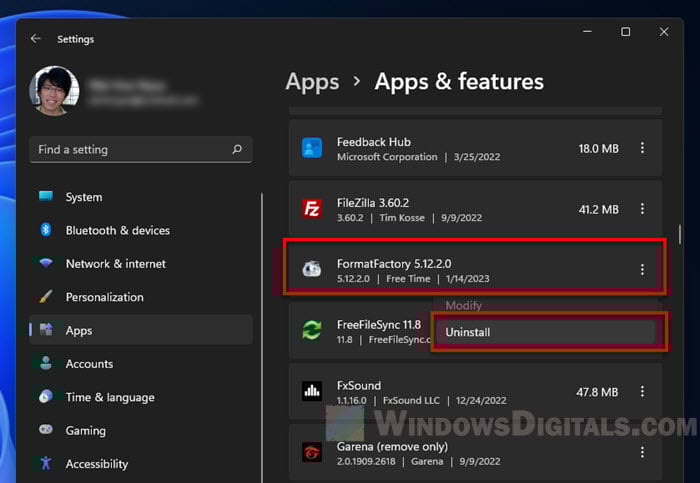The width and height of the screenshot is (700, 483).
Task: Click the FxSound app name
Action: [359, 385]
